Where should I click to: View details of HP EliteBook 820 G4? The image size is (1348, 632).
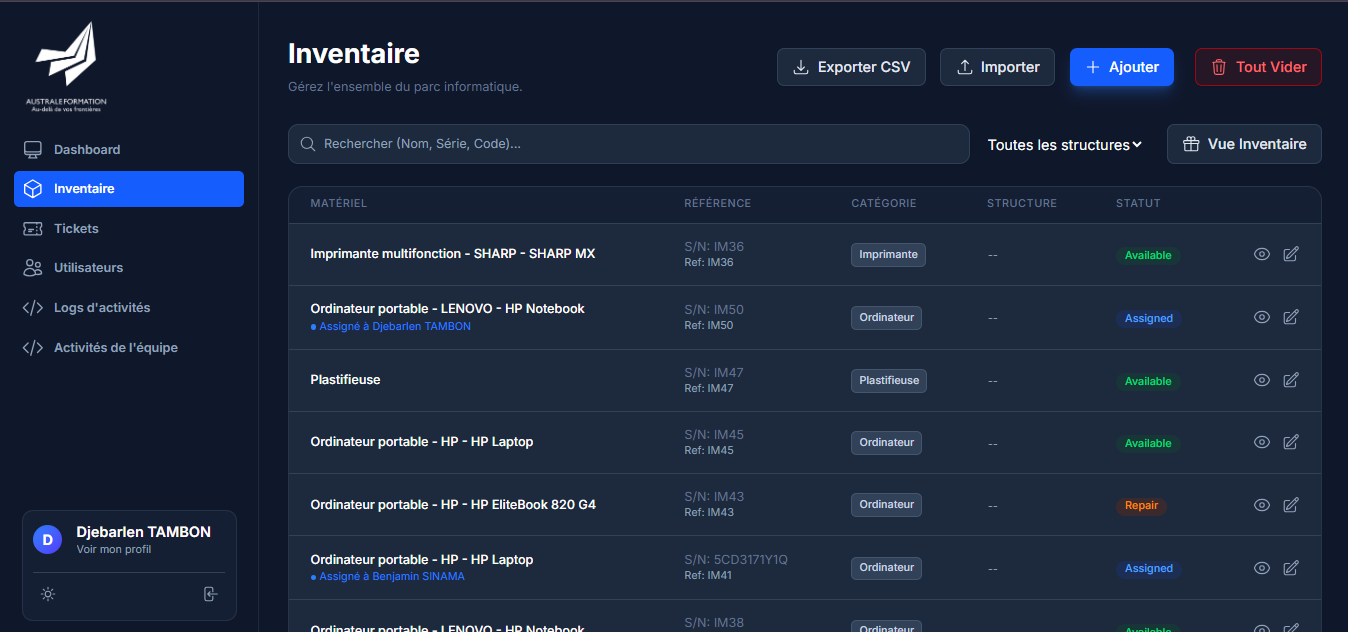click(1262, 505)
